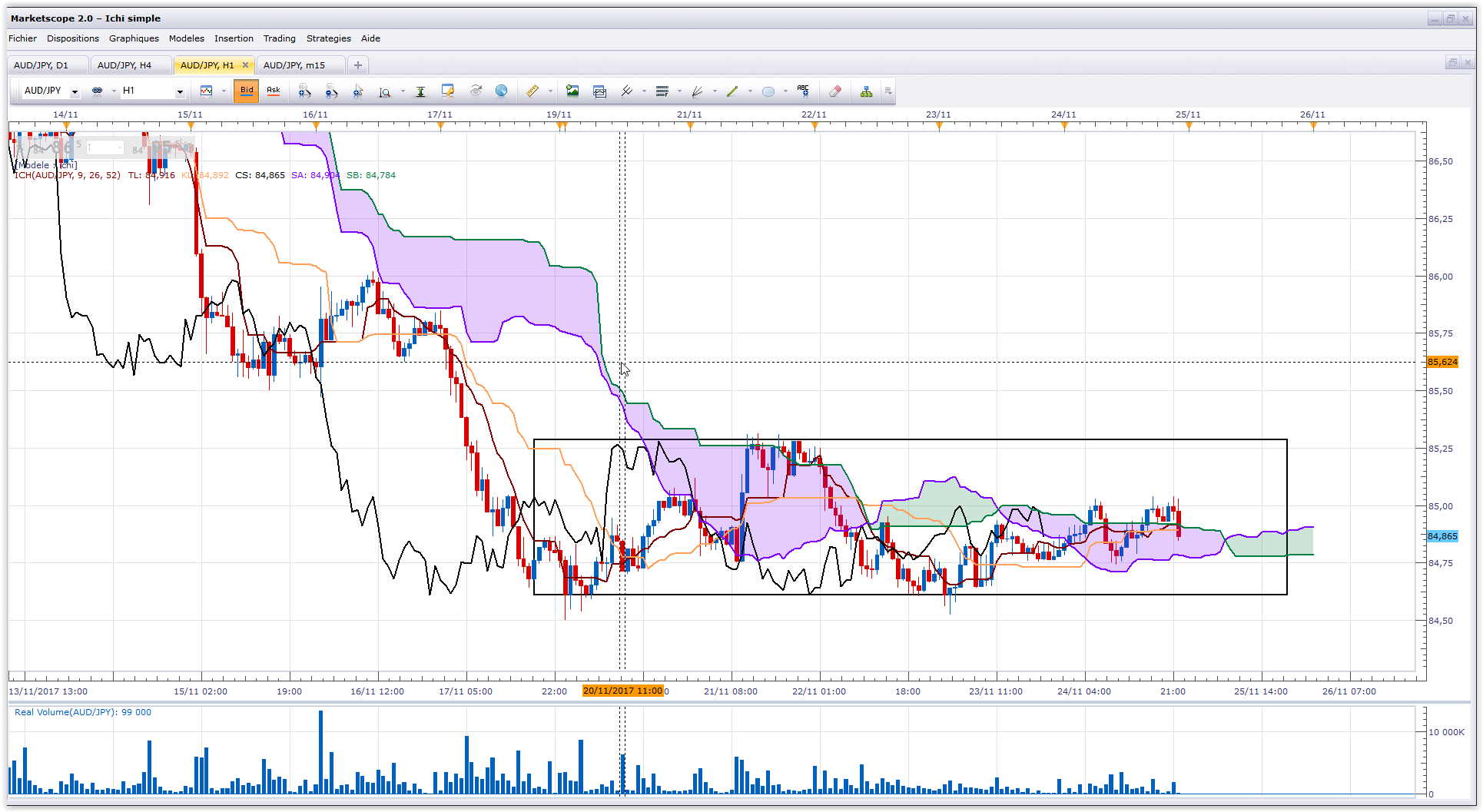
Task: Add a new chart tab
Action: [x=357, y=65]
